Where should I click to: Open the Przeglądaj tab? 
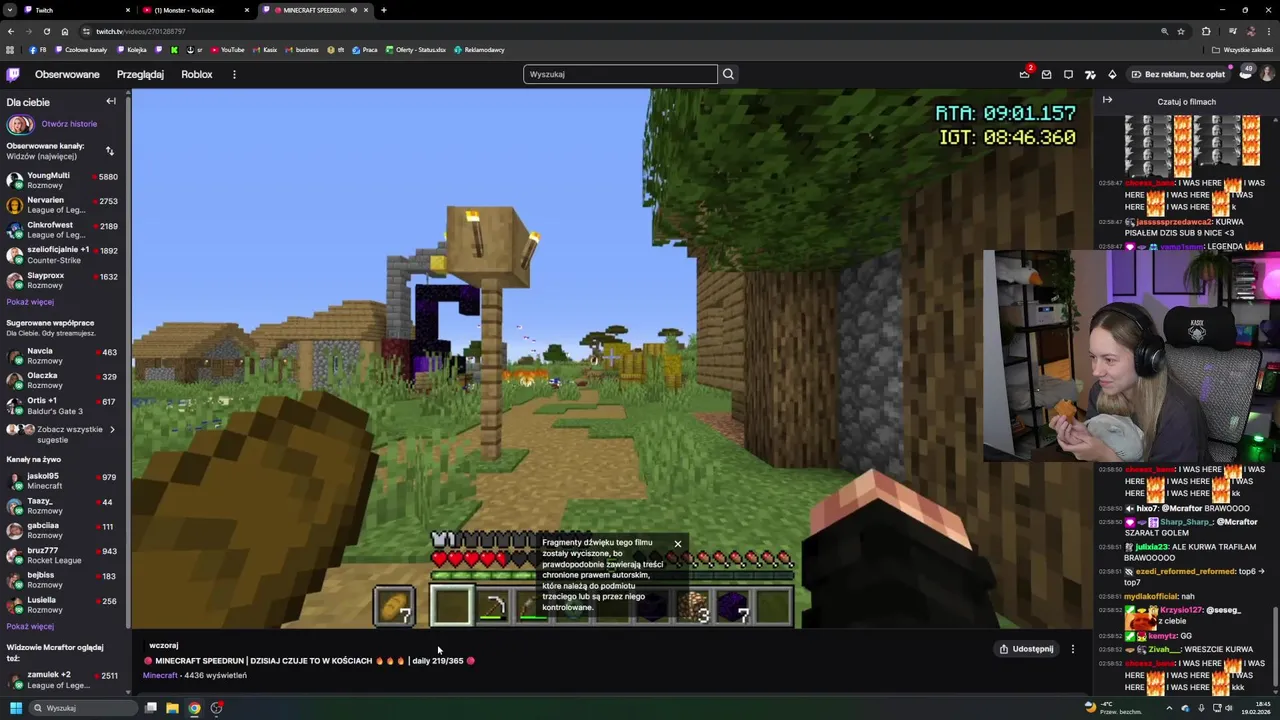(140, 74)
